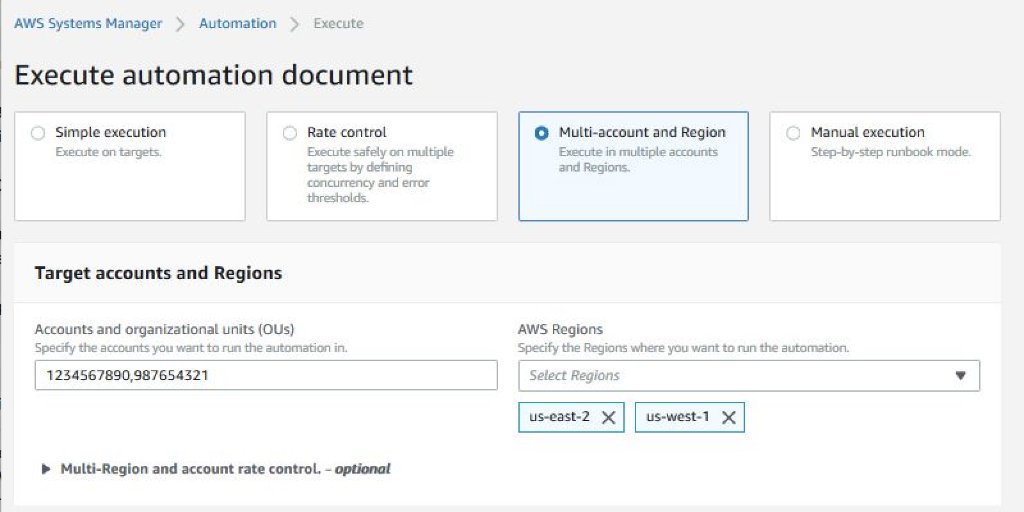Click the 'us-east-2' tag text
The width and height of the screenshot is (1024, 512).
point(560,417)
